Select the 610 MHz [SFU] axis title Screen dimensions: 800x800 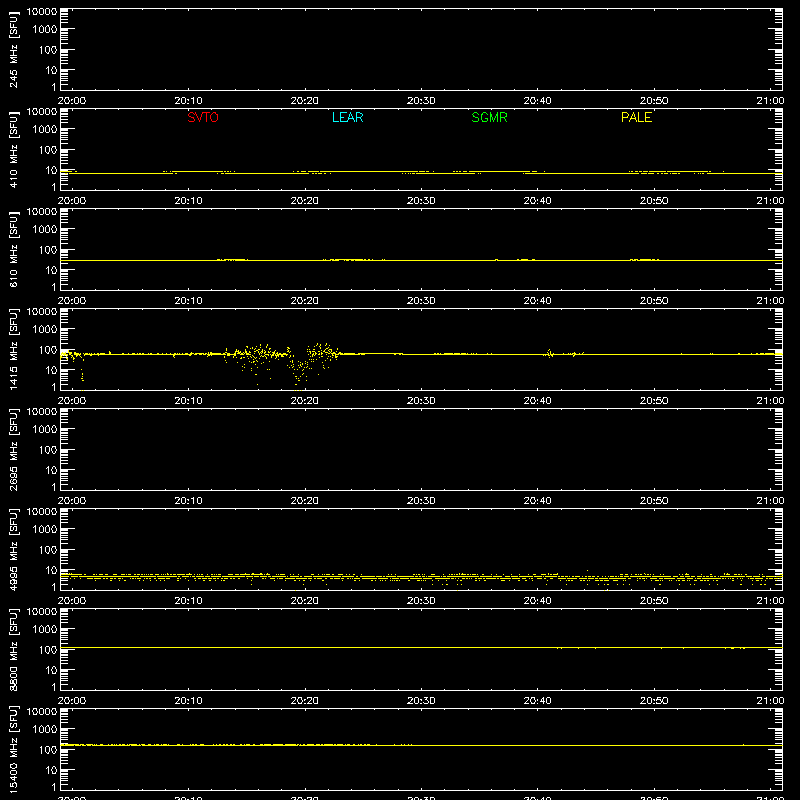point(13,250)
